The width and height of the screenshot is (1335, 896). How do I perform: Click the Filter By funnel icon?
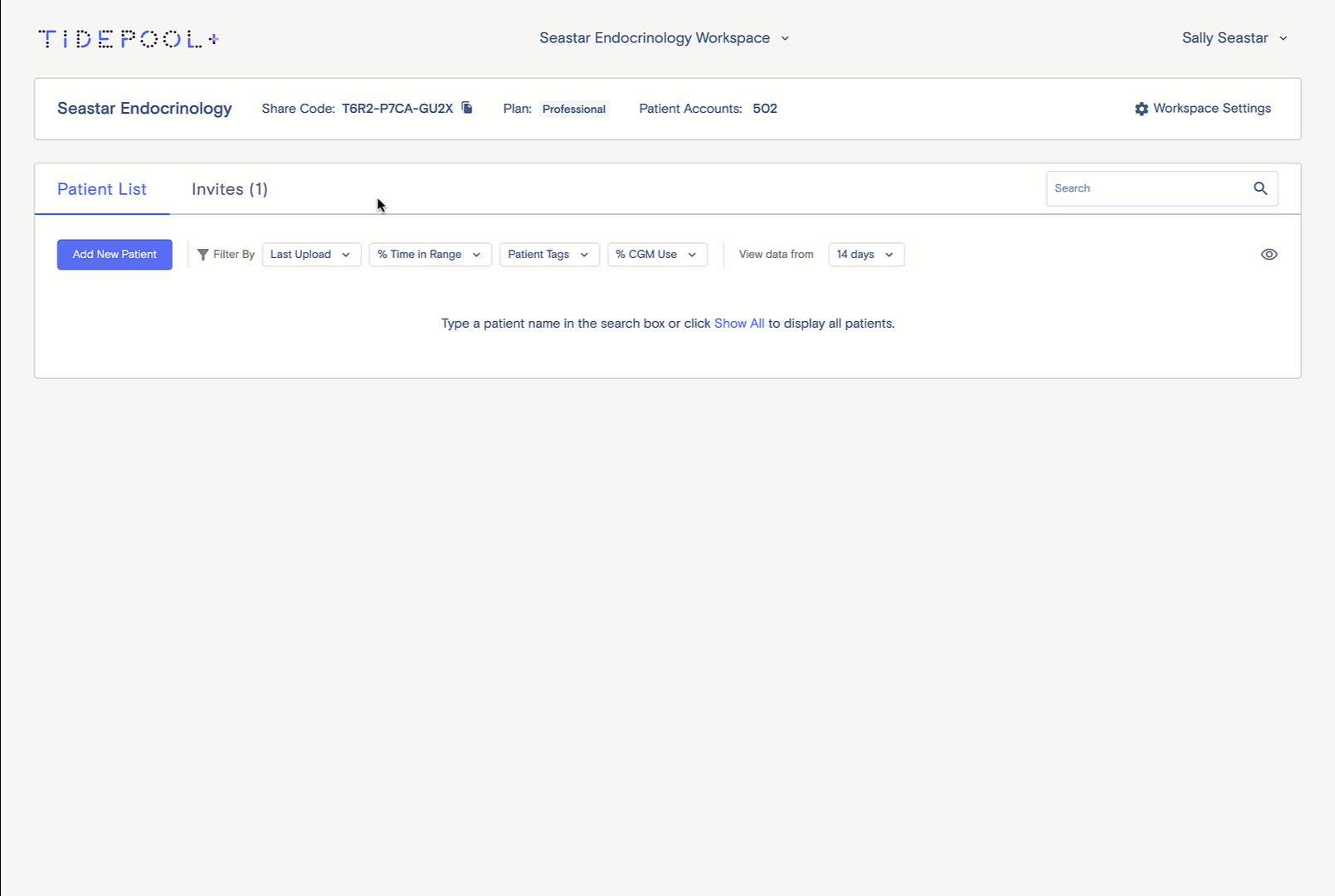[202, 255]
